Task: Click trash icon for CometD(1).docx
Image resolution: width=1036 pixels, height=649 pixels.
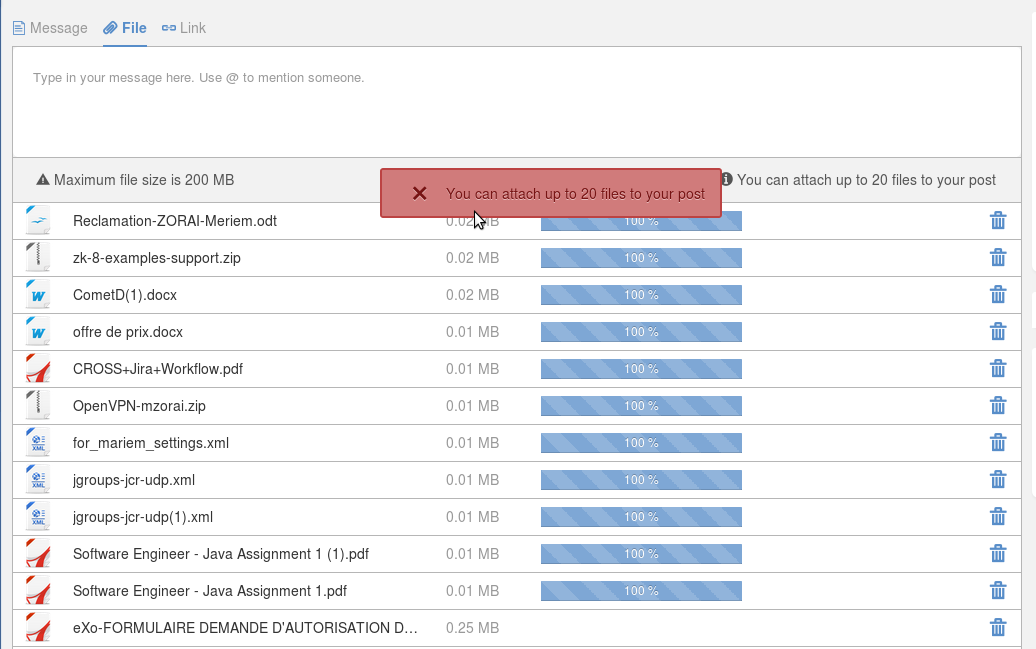Action: click(998, 295)
